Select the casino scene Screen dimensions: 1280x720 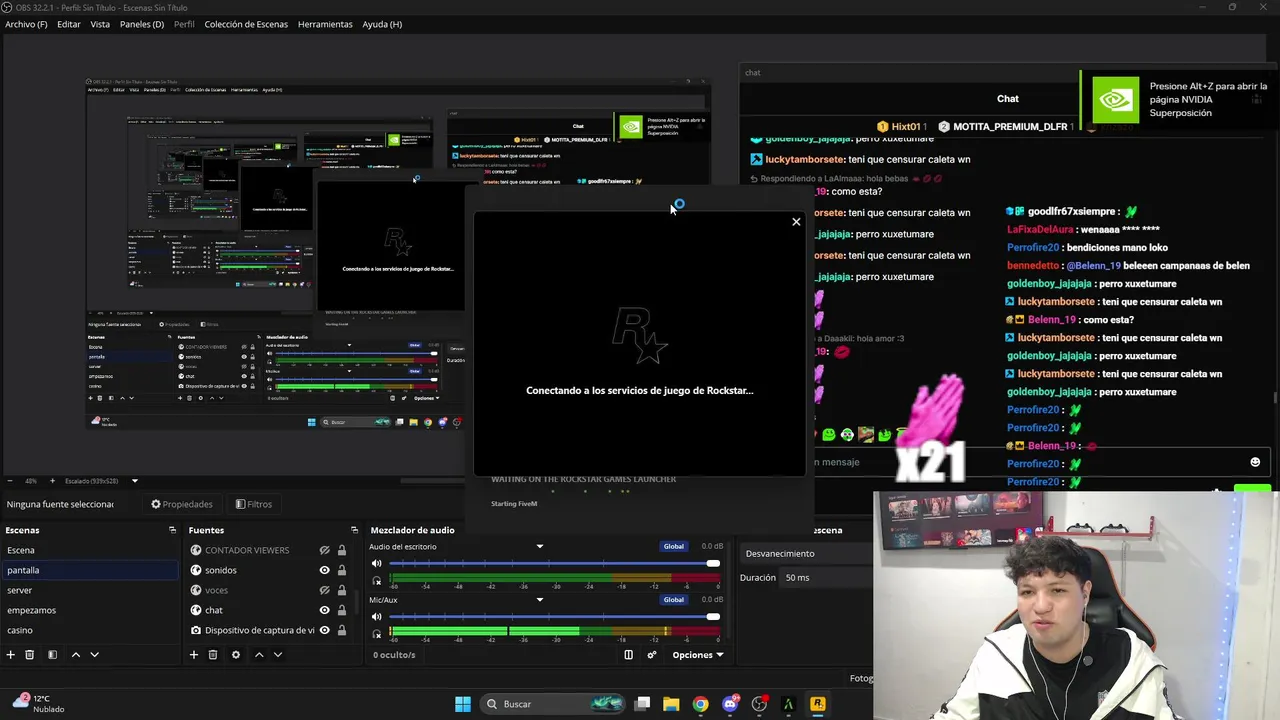tap(90, 630)
